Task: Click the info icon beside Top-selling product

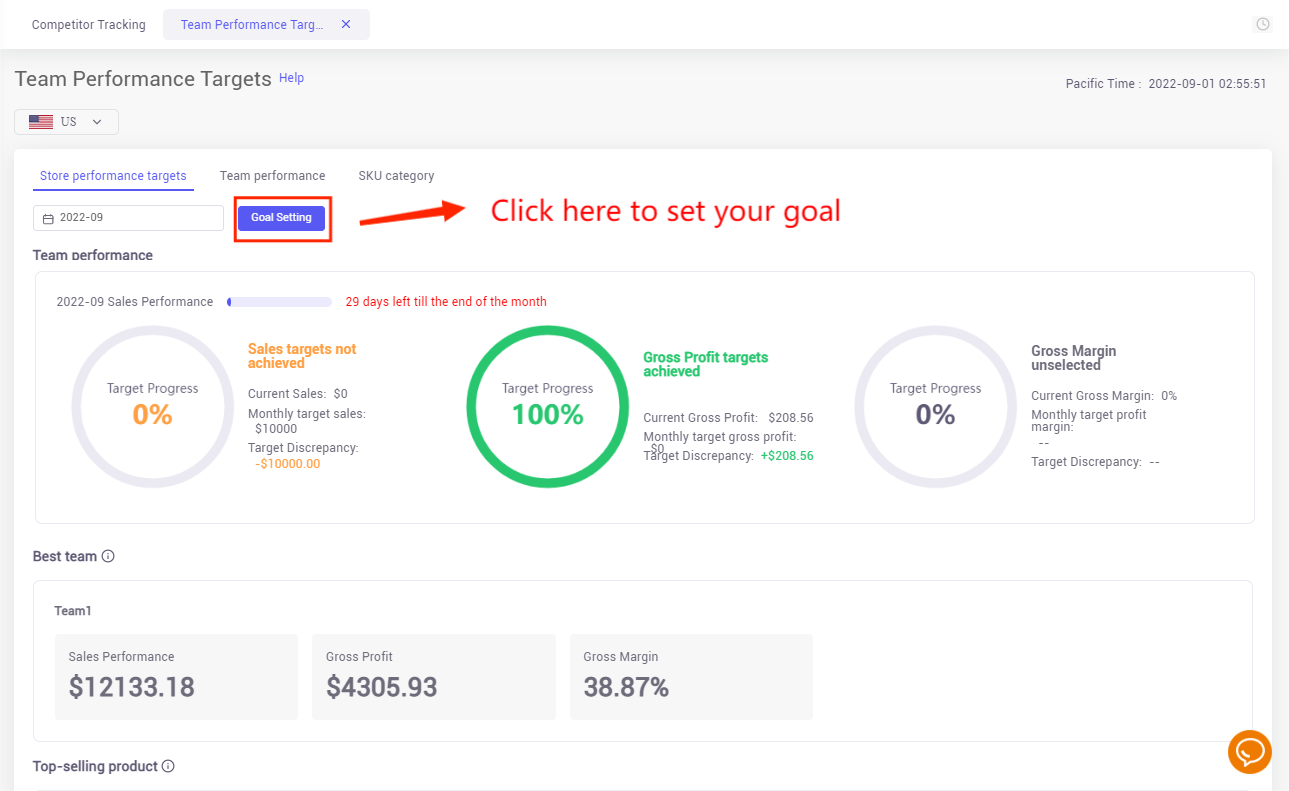Action: tap(168, 766)
